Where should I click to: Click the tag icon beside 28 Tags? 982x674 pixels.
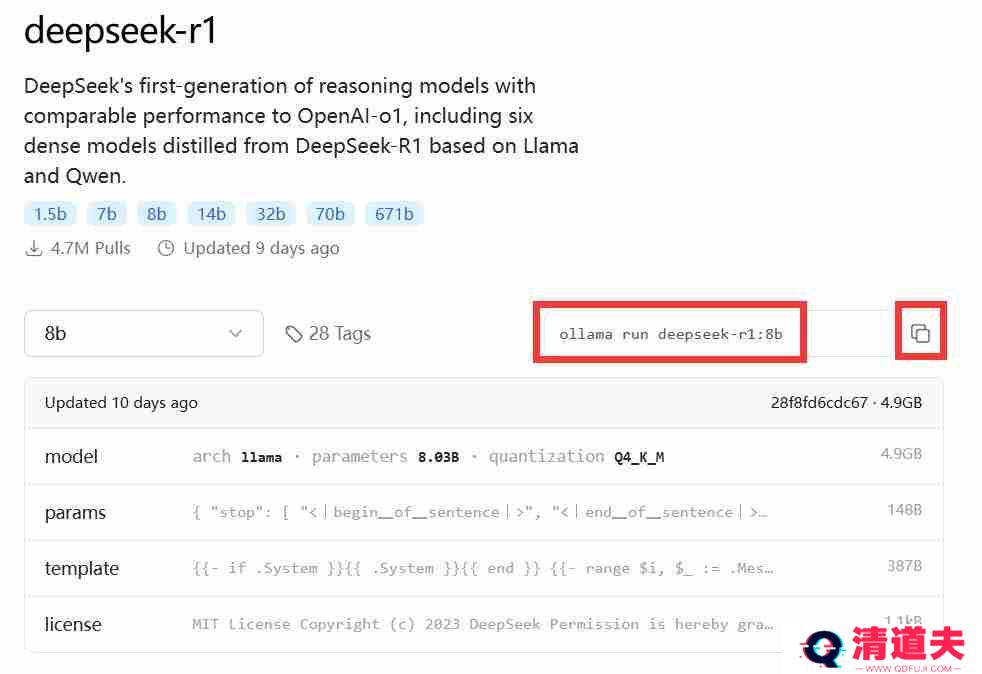(294, 334)
